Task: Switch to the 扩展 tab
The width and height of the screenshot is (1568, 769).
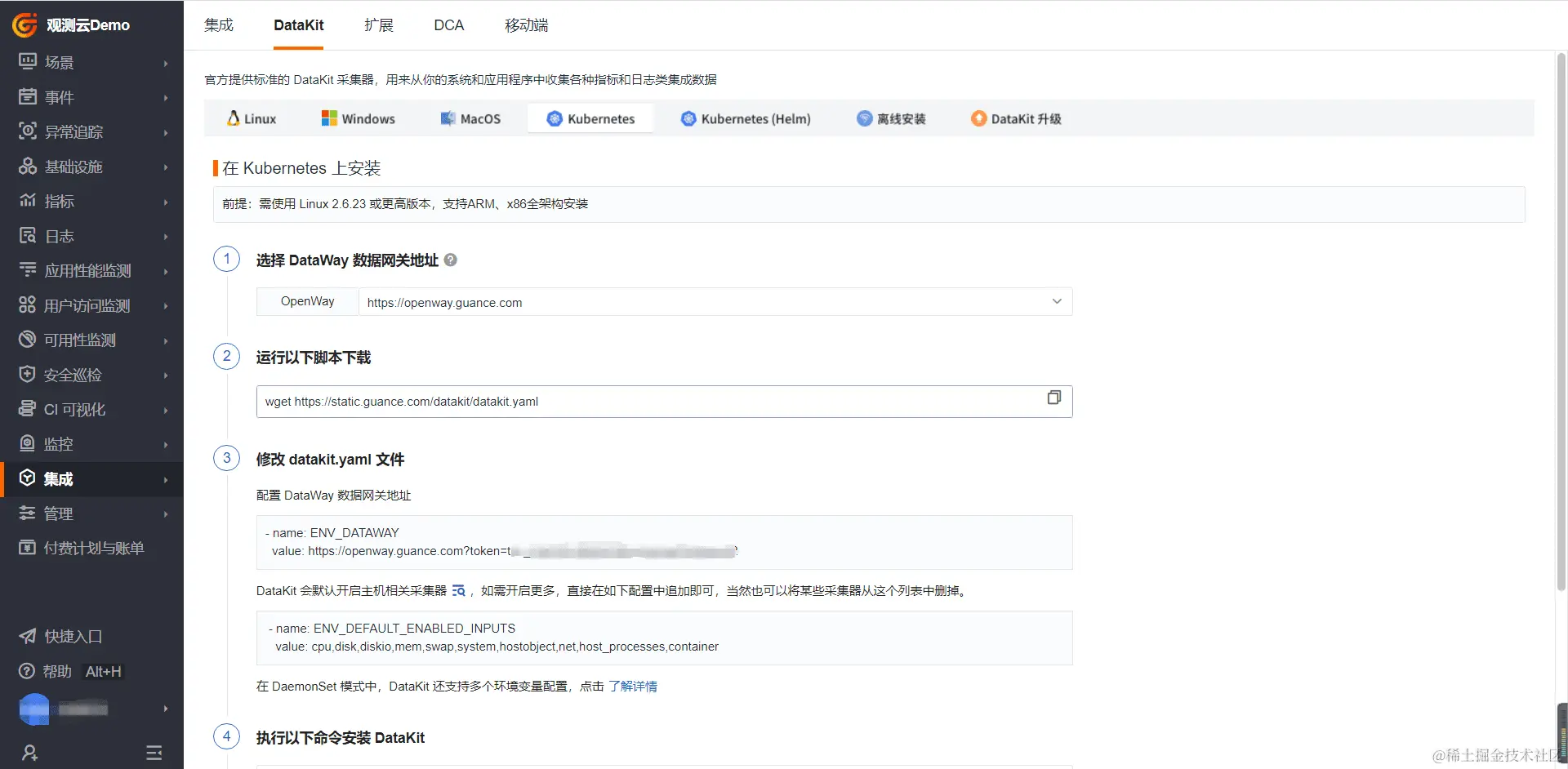Action: click(x=379, y=25)
